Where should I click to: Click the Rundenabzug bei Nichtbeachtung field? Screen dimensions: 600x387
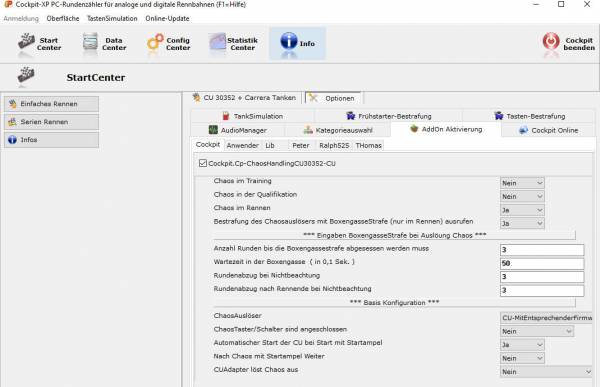542,277
